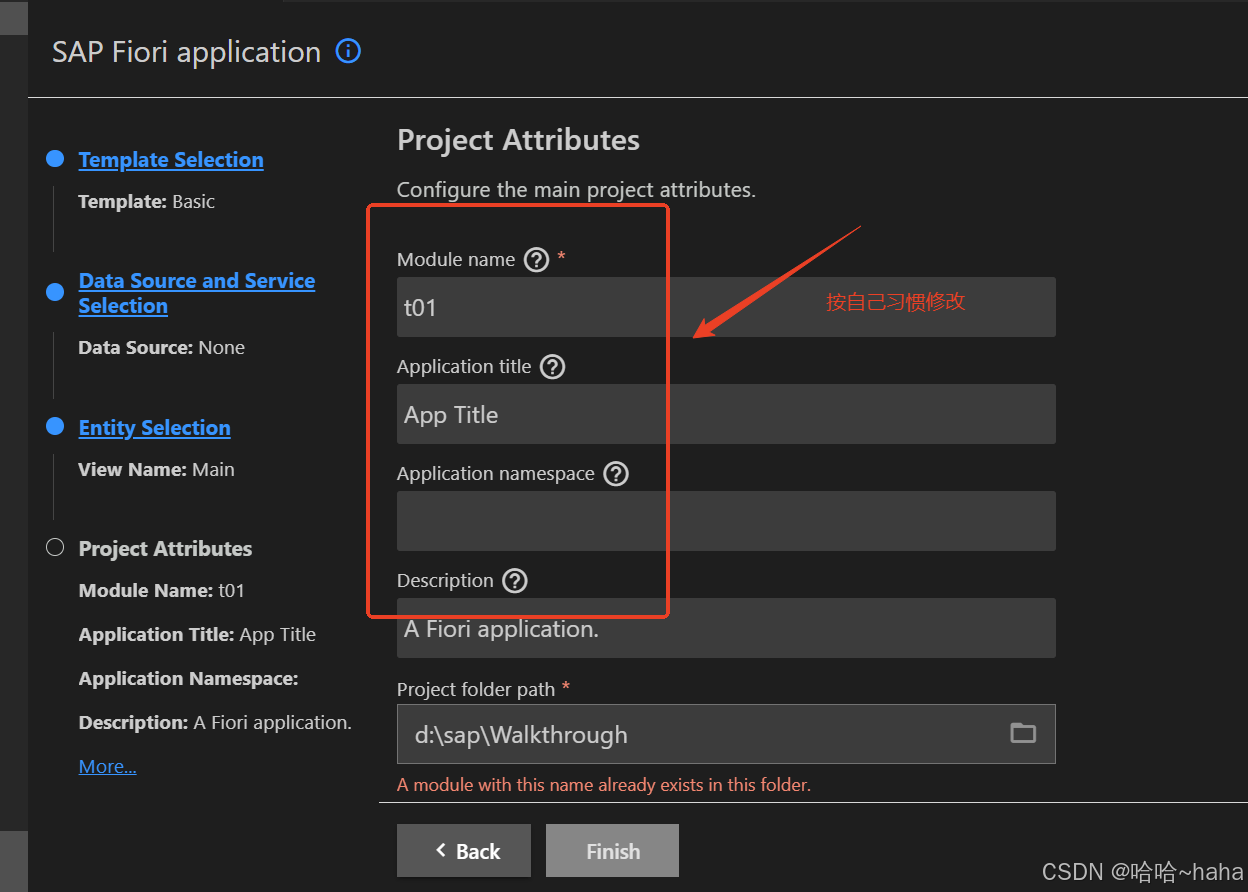
Task: Click the Module Name: t01 summary text
Action: [x=162, y=591]
